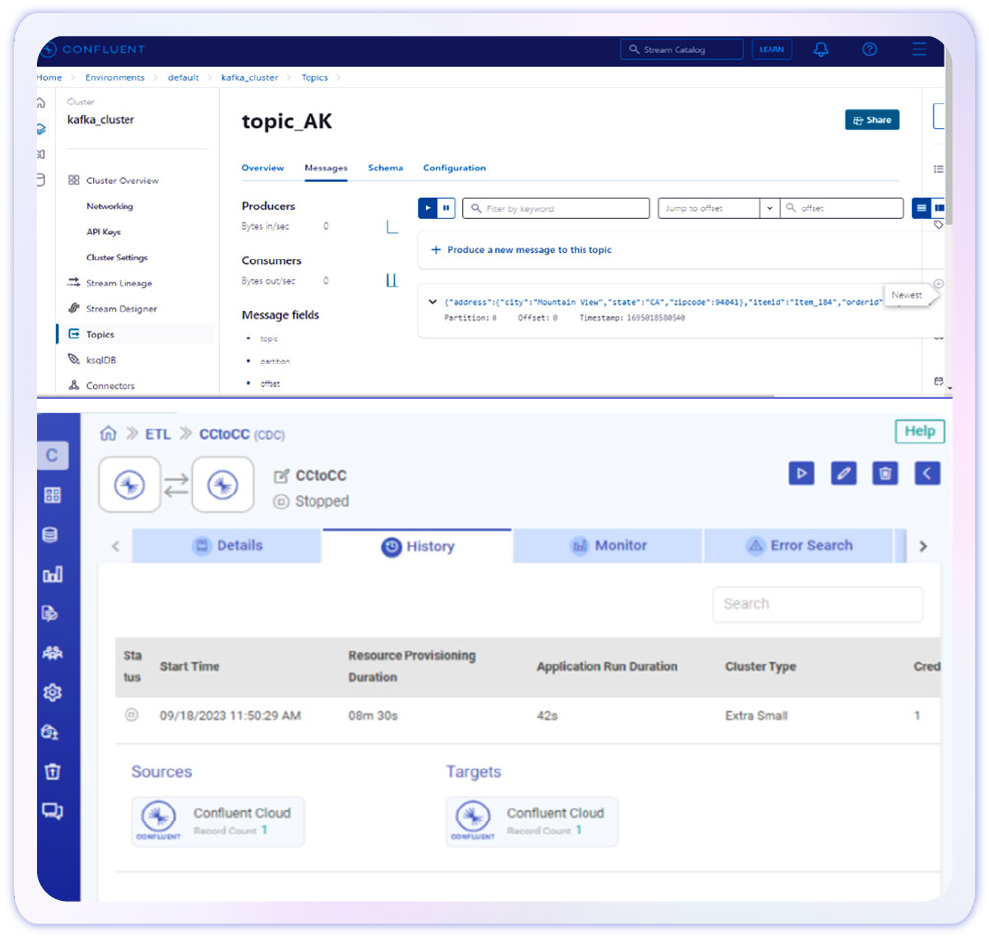
Task: Click the Share button
Action: tap(871, 120)
